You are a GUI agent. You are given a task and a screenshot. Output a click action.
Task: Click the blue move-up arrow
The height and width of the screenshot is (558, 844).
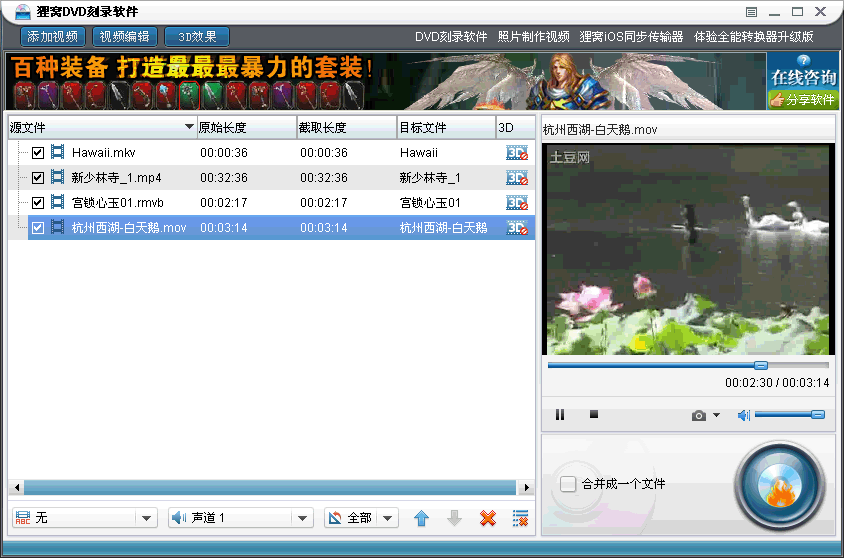point(421,518)
